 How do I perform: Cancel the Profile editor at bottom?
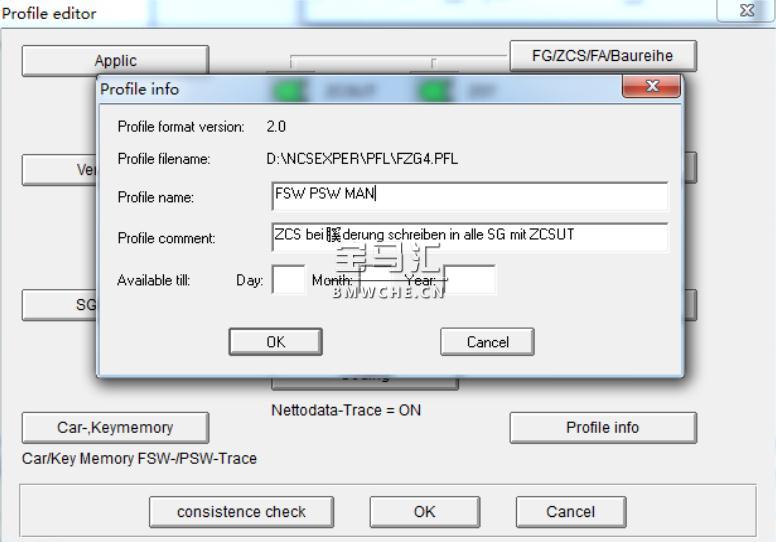(571, 512)
